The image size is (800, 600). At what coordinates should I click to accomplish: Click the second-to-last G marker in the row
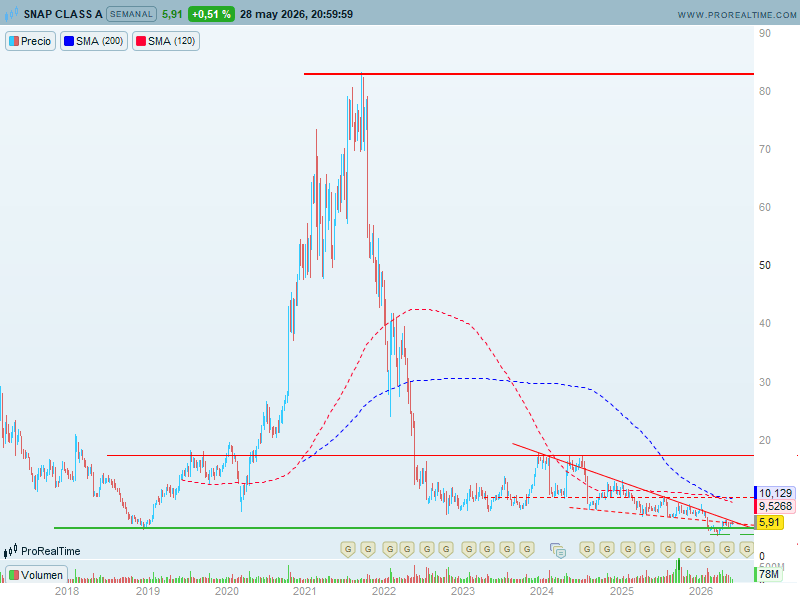[727, 549]
